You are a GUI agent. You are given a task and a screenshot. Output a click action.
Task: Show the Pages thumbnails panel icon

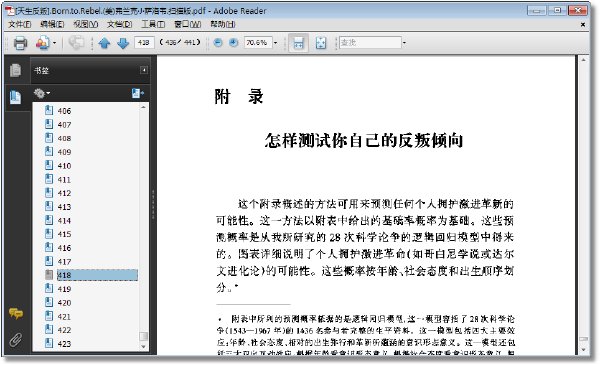pyautogui.click(x=15, y=70)
